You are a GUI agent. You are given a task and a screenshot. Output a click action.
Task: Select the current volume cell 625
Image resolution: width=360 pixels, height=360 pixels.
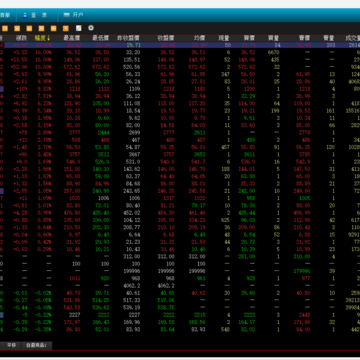point(226,220)
